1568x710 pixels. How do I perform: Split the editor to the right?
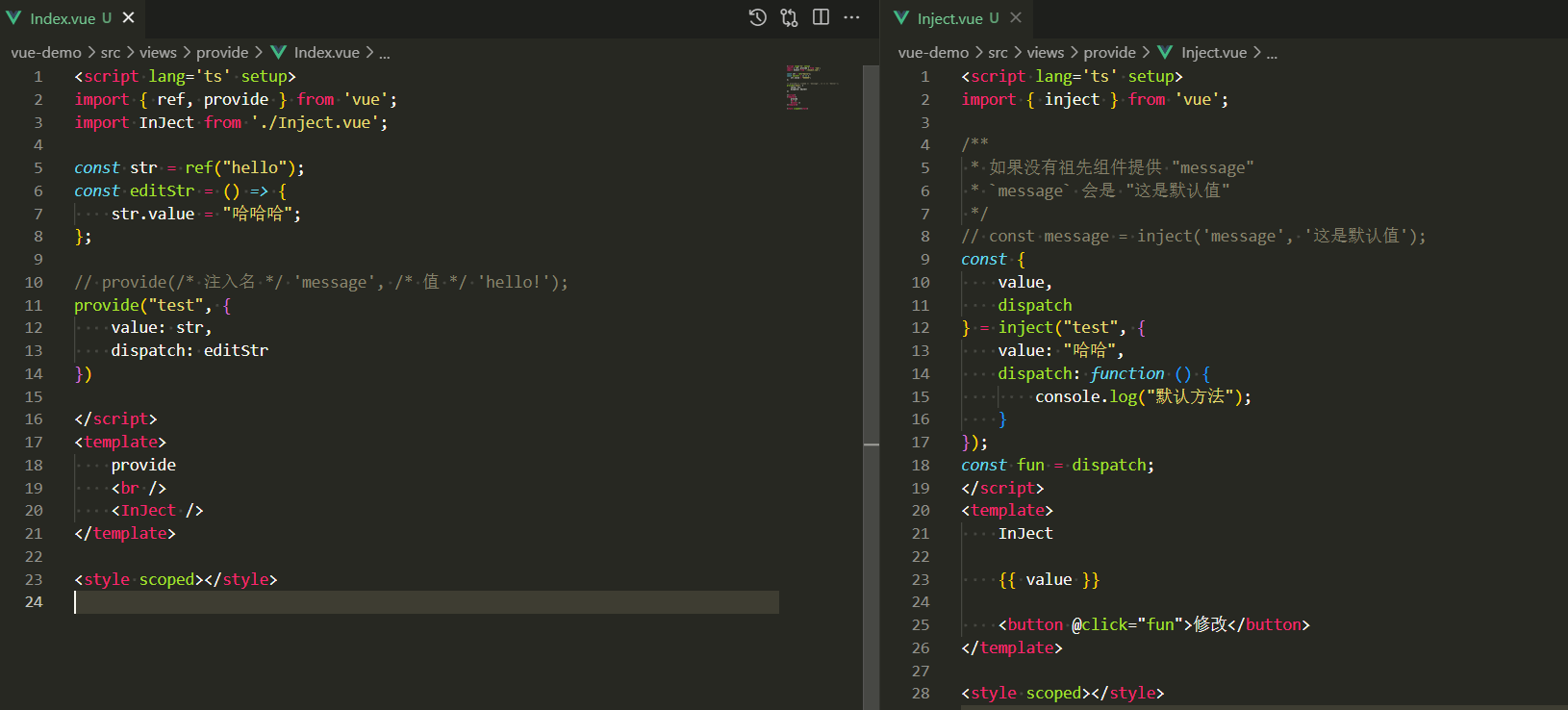[821, 17]
